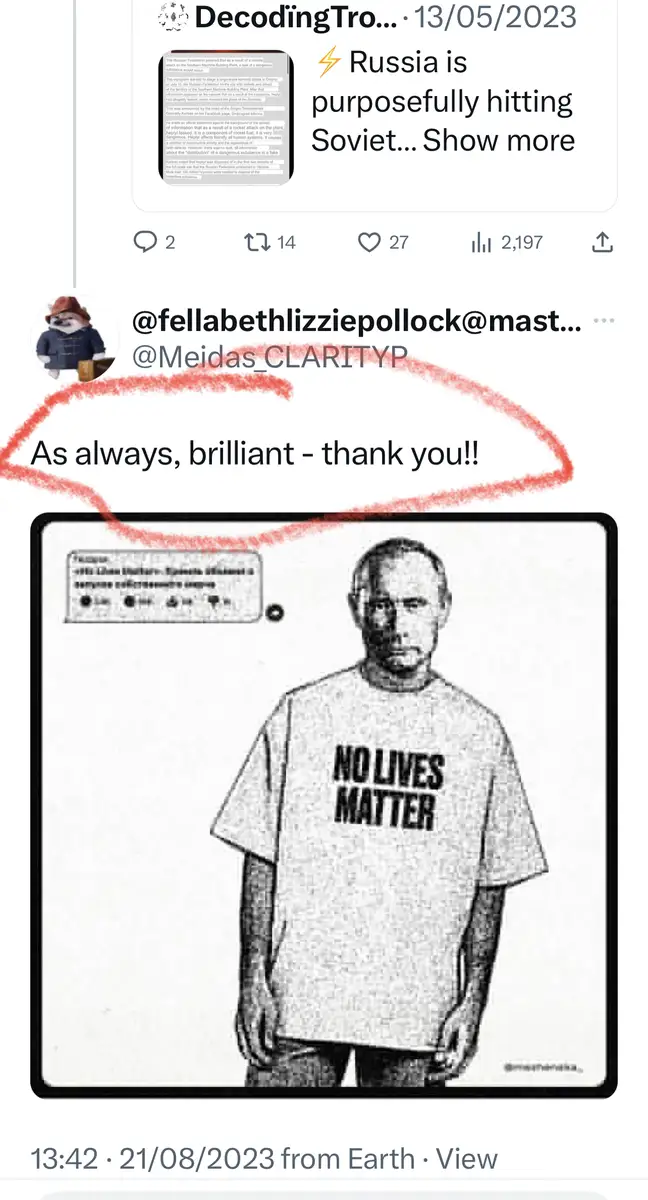
Task: Tap the 13:42 · 21/08/2023 timestamp
Action: 153,1159
